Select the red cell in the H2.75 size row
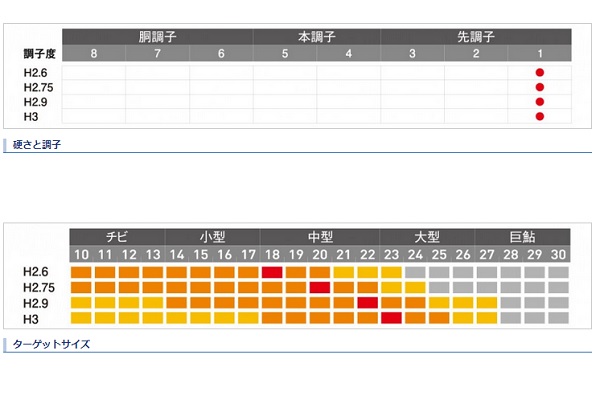 point(319,287)
